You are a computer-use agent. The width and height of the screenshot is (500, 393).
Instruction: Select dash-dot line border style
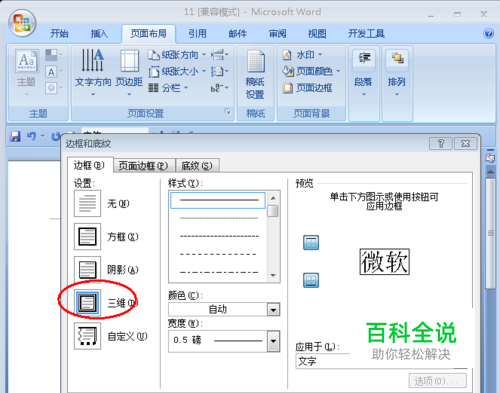click(x=219, y=272)
